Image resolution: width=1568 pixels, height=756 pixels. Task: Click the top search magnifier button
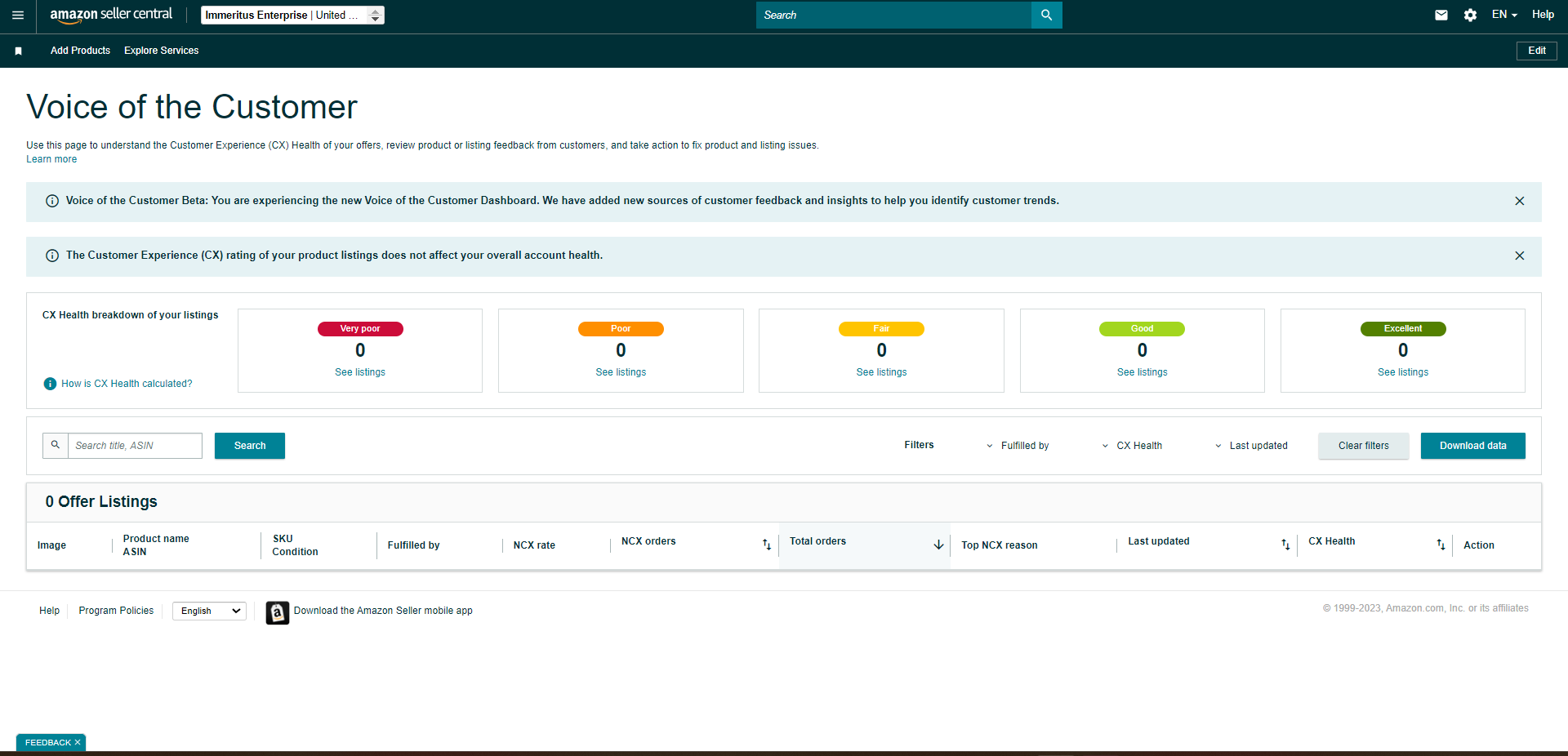pyautogui.click(x=1046, y=15)
